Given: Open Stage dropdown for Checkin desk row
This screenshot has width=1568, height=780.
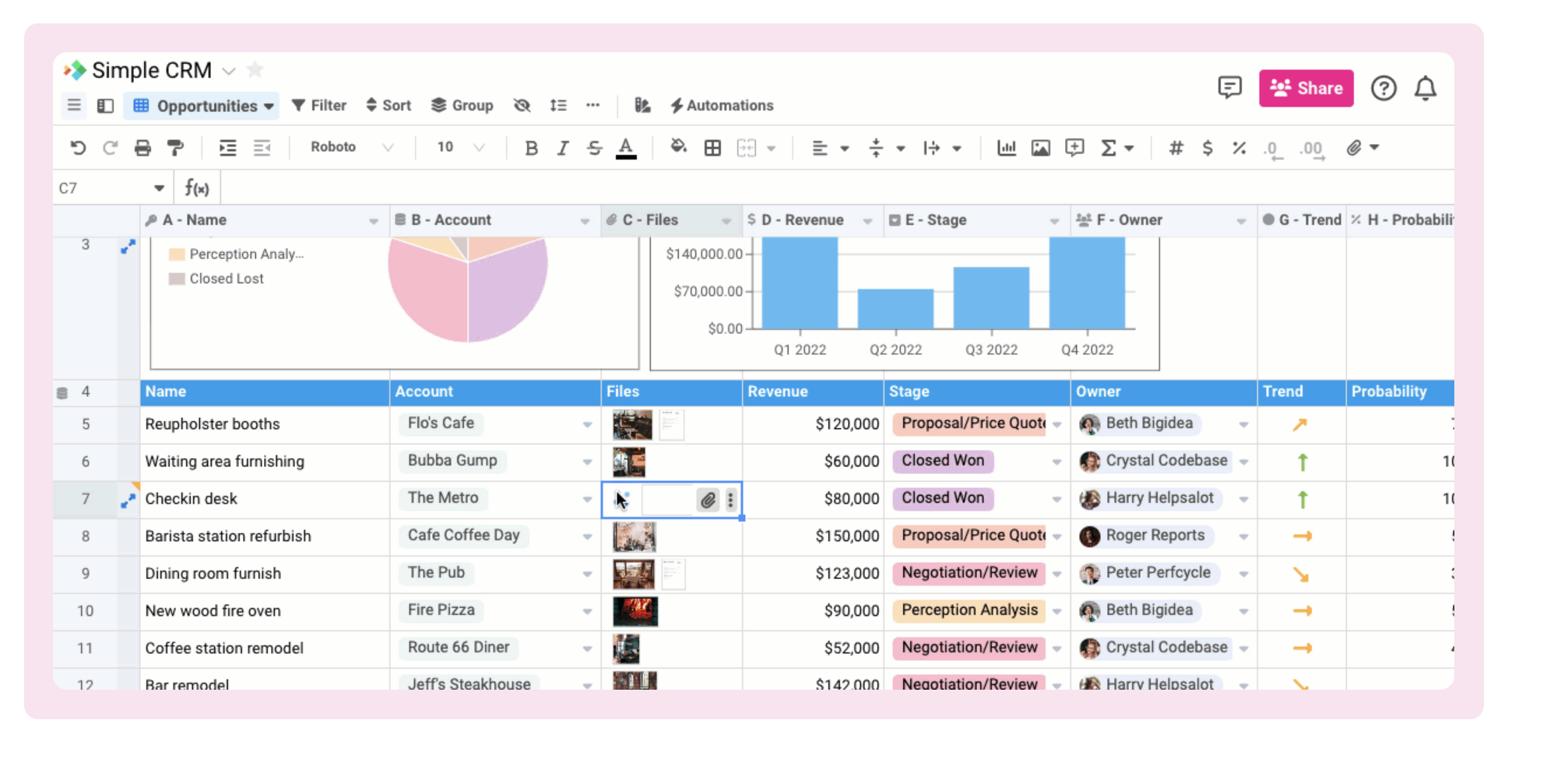Looking at the screenshot, I should [x=1056, y=500].
